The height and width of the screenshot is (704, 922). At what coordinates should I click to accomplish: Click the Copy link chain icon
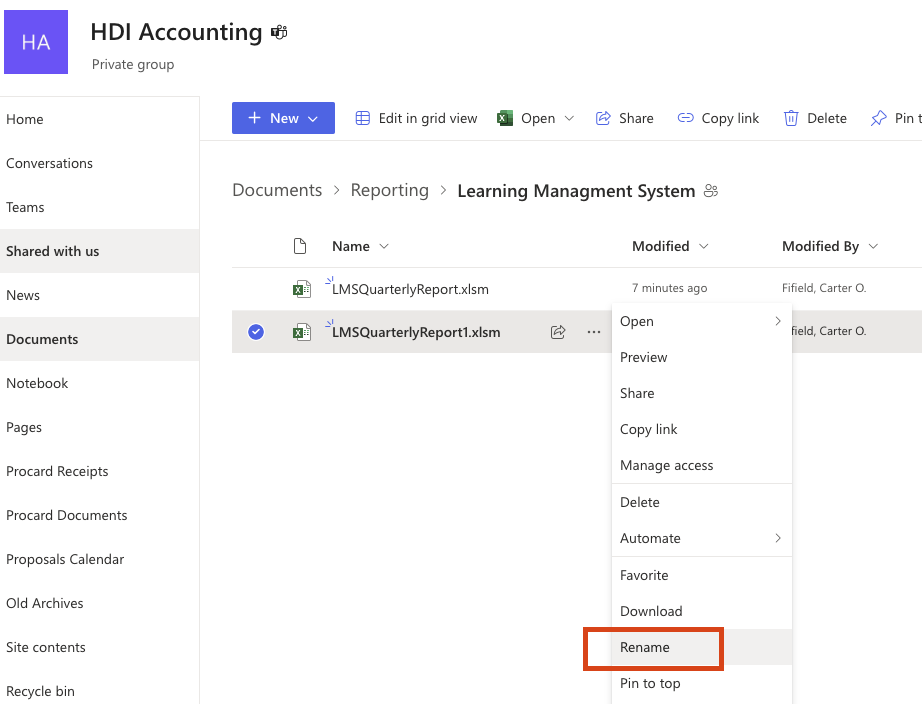coord(685,118)
